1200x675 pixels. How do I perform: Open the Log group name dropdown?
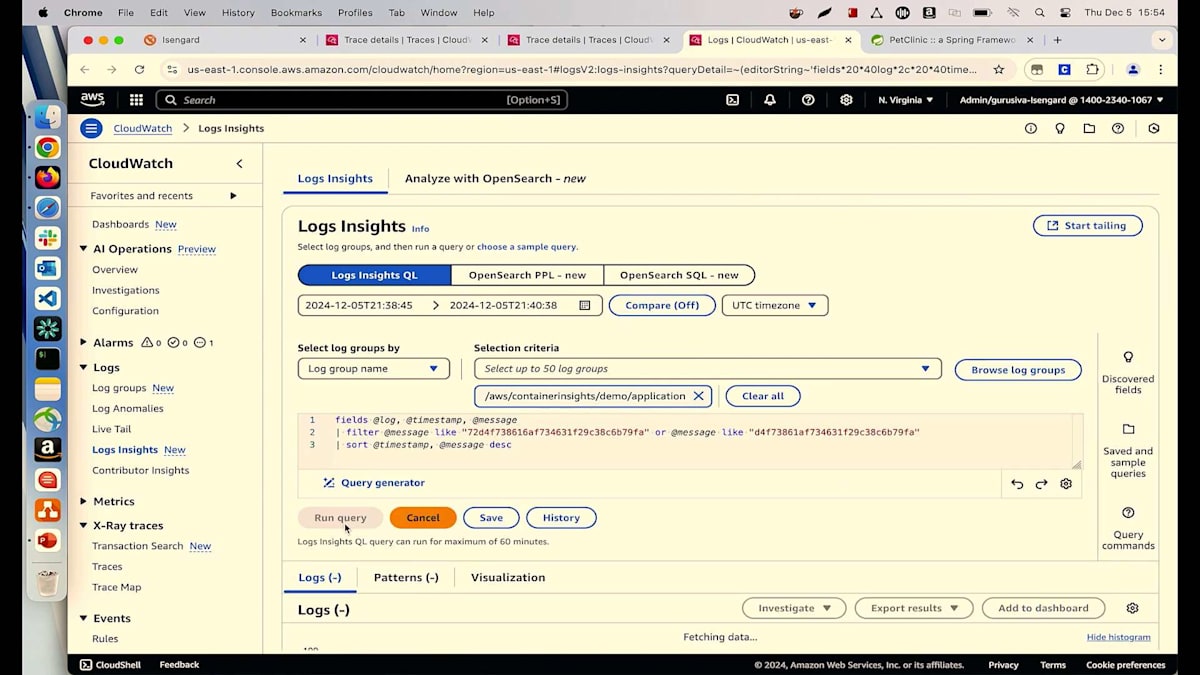coord(373,369)
